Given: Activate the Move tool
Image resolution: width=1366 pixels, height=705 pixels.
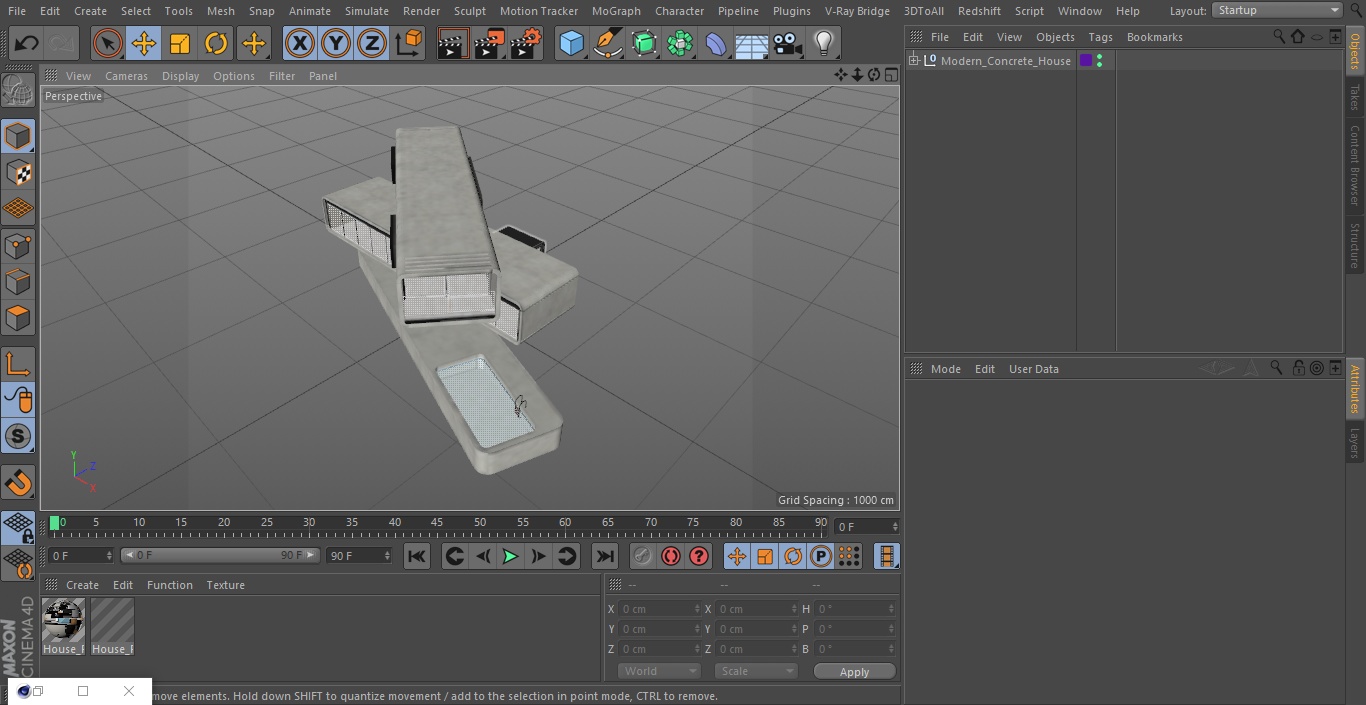Looking at the screenshot, I should [x=144, y=44].
